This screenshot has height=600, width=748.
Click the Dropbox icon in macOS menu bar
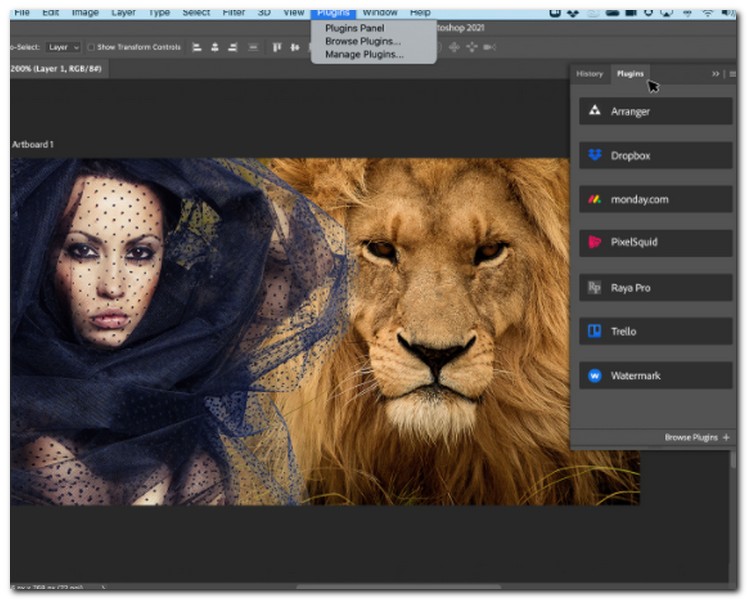click(x=571, y=12)
